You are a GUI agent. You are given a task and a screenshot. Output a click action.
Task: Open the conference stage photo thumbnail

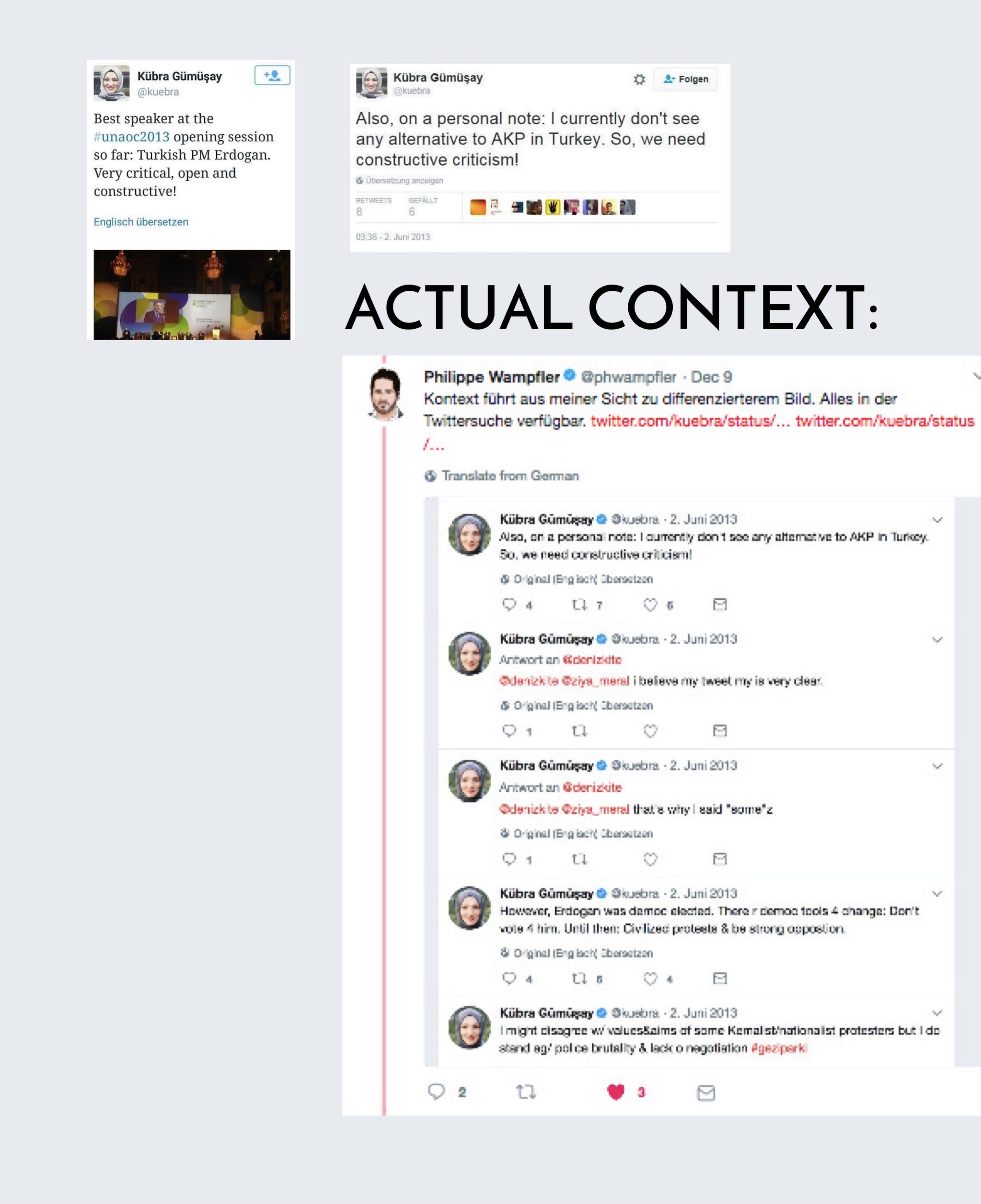(192, 294)
